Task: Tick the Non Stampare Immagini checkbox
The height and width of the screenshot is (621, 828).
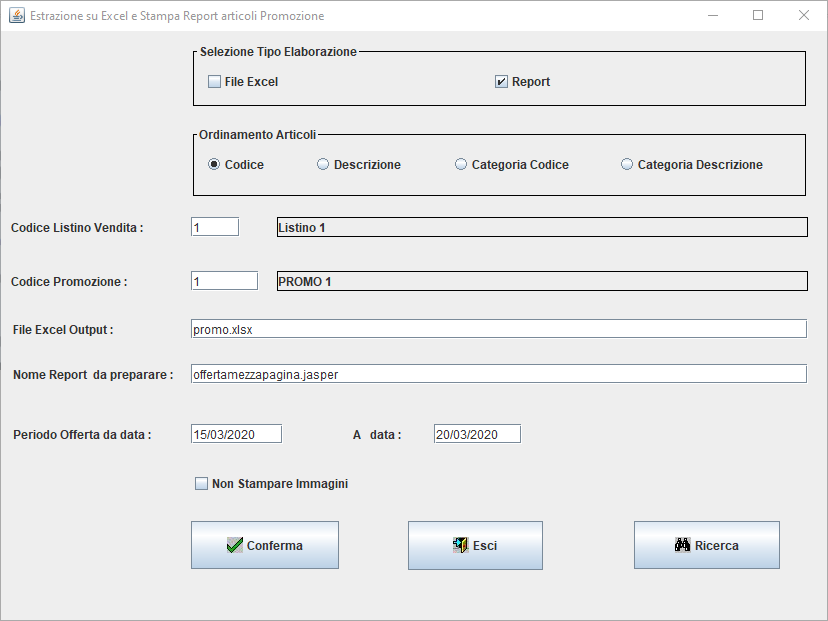Action: [x=201, y=484]
